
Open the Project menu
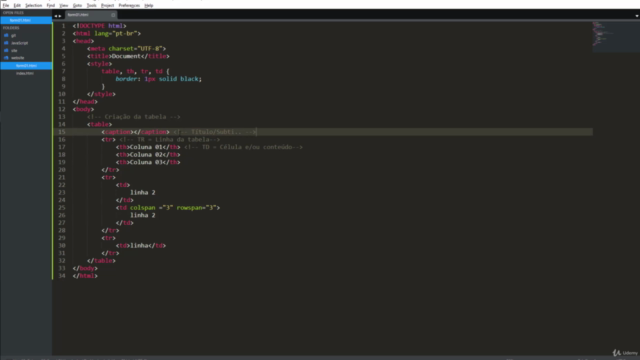[x=107, y=5]
